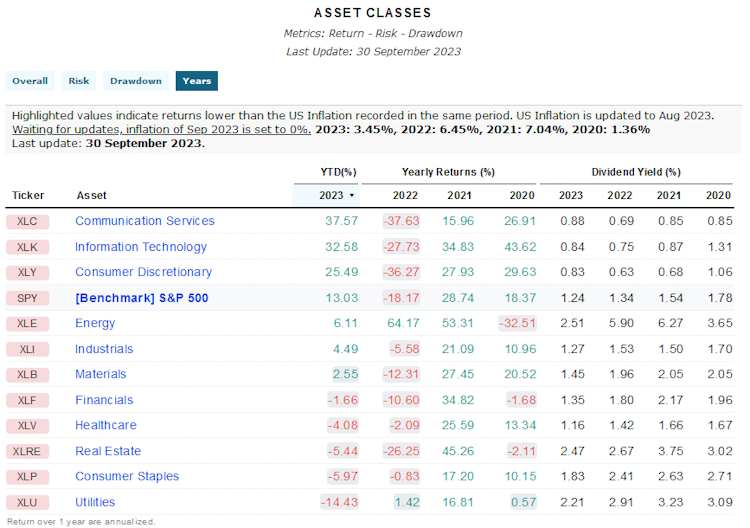Sort by 2021 dividend yield column

tap(669, 196)
